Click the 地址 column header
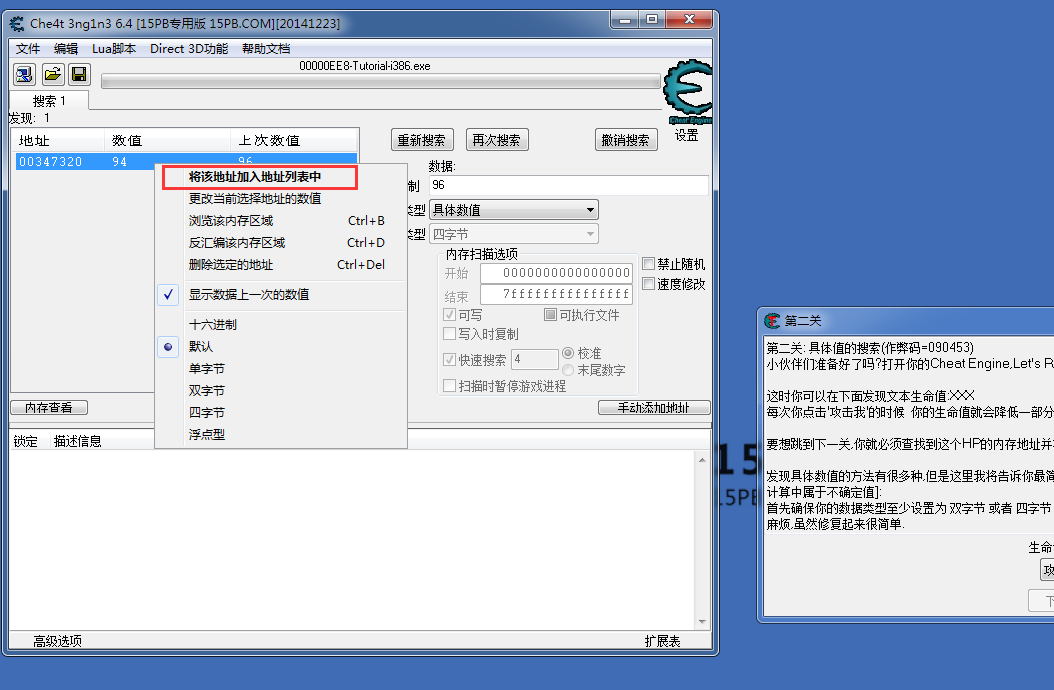Image resolution: width=1054 pixels, height=690 pixels. (x=59, y=141)
